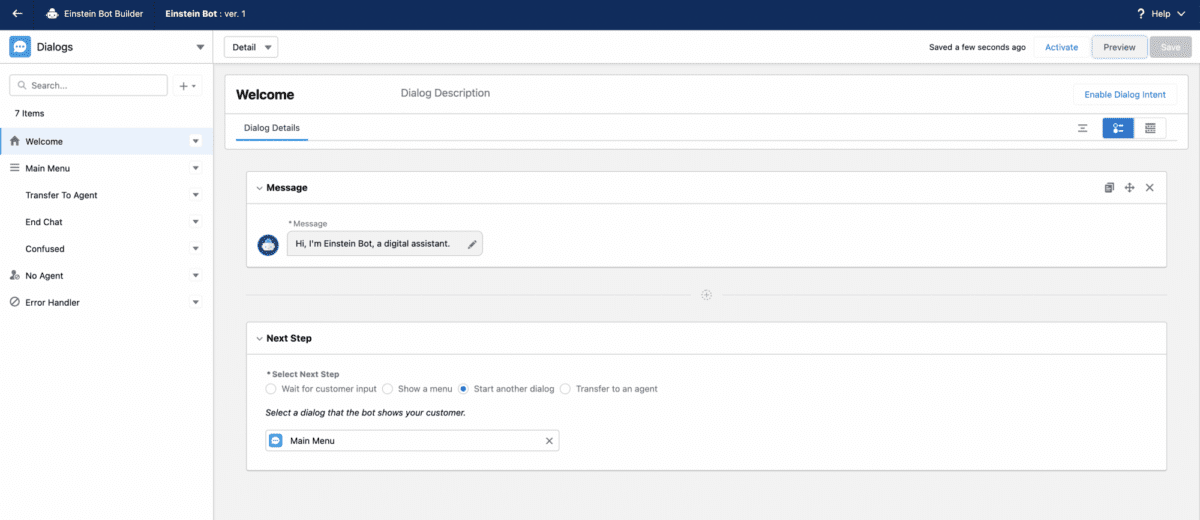Add a step with the circled plus
1200x520 pixels.
[706, 294]
